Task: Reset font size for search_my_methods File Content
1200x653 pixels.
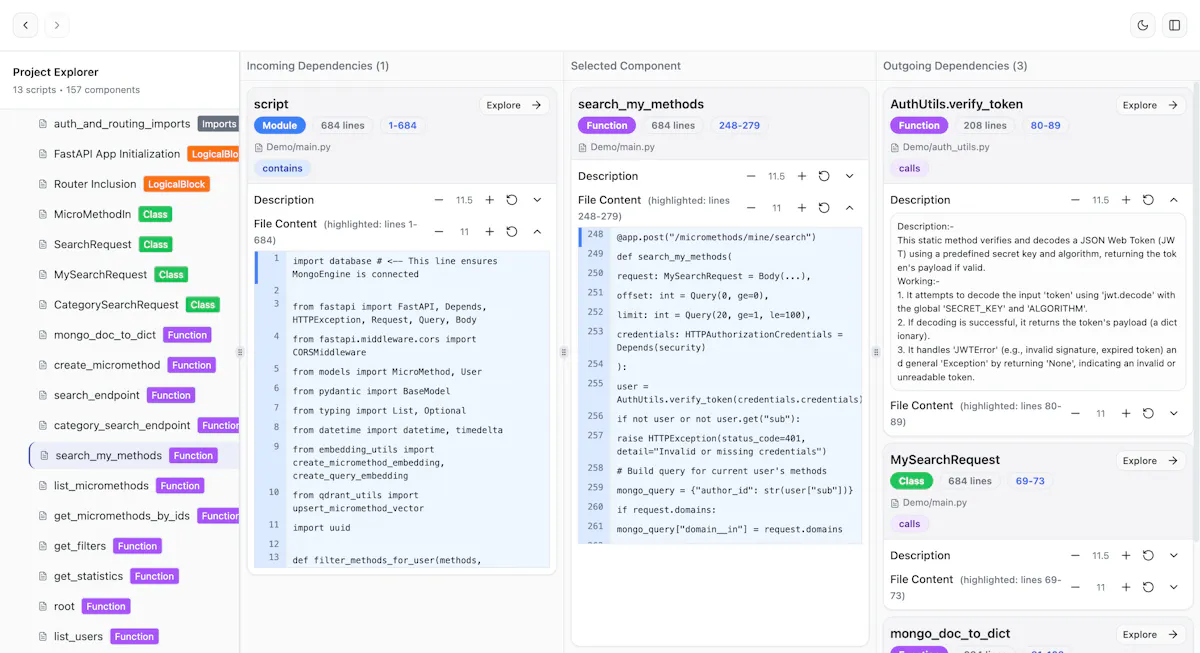Action: pyautogui.click(x=824, y=208)
